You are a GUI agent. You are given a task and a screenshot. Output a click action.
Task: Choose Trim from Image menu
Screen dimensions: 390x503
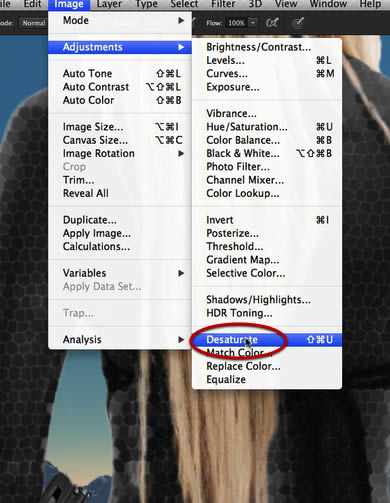point(120,180)
